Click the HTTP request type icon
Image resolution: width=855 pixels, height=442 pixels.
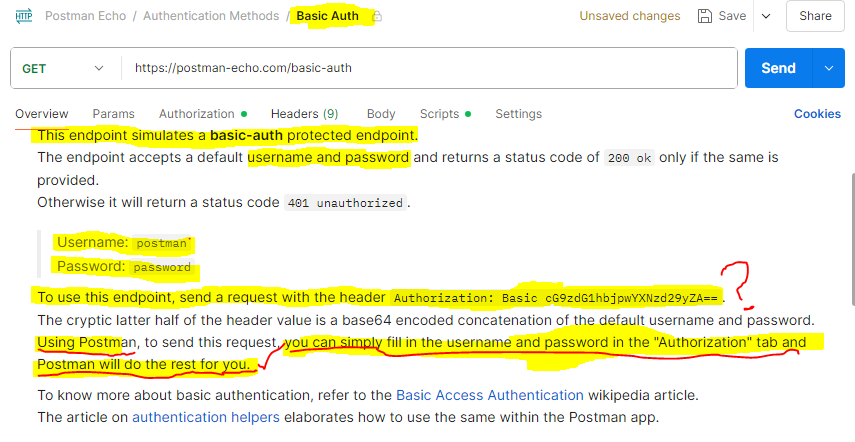coord(24,16)
